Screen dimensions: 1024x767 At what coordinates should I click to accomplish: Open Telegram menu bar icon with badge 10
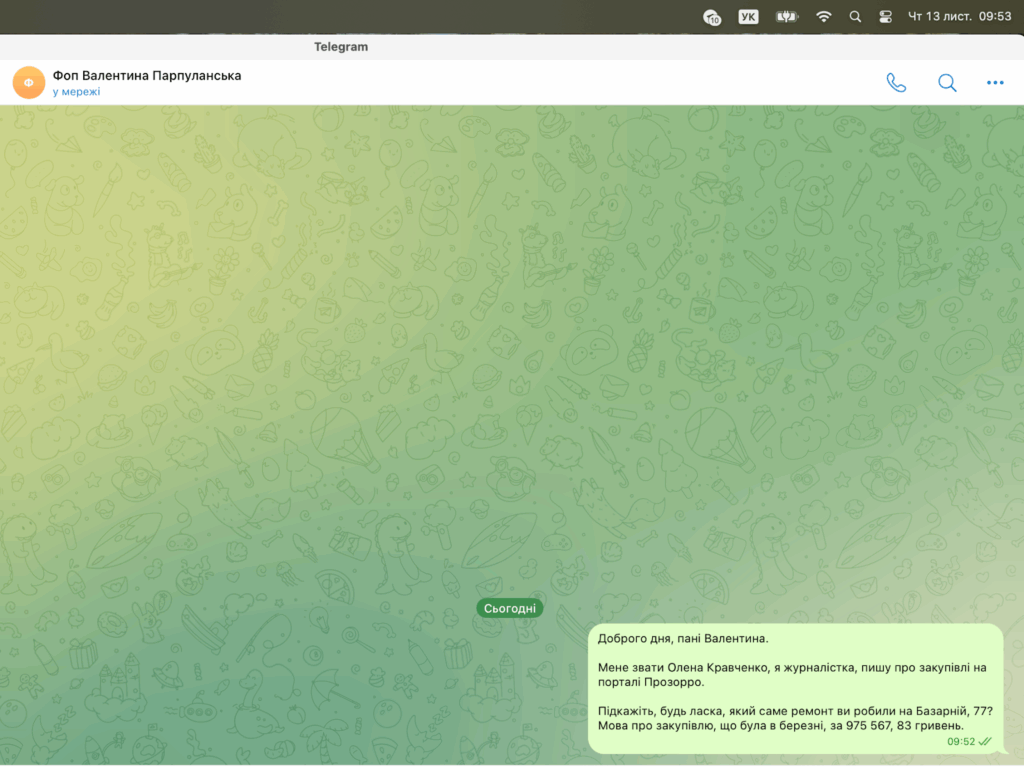[712, 17]
